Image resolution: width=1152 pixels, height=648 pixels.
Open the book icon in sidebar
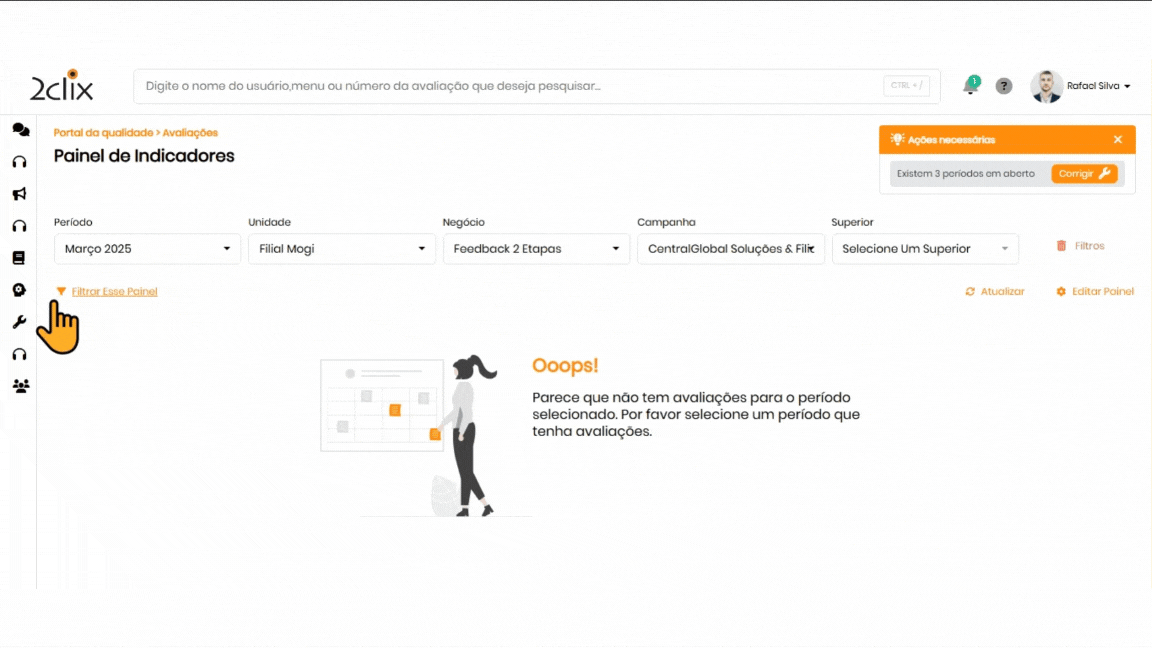click(19, 258)
